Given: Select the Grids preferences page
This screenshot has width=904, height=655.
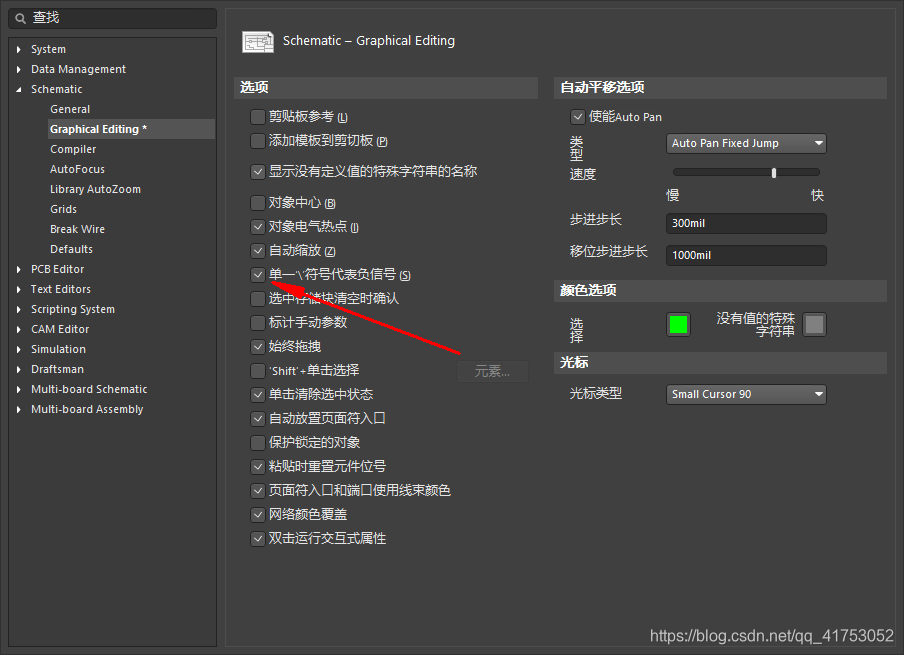Looking at the screenshot, I should click(x=63, y=209).
